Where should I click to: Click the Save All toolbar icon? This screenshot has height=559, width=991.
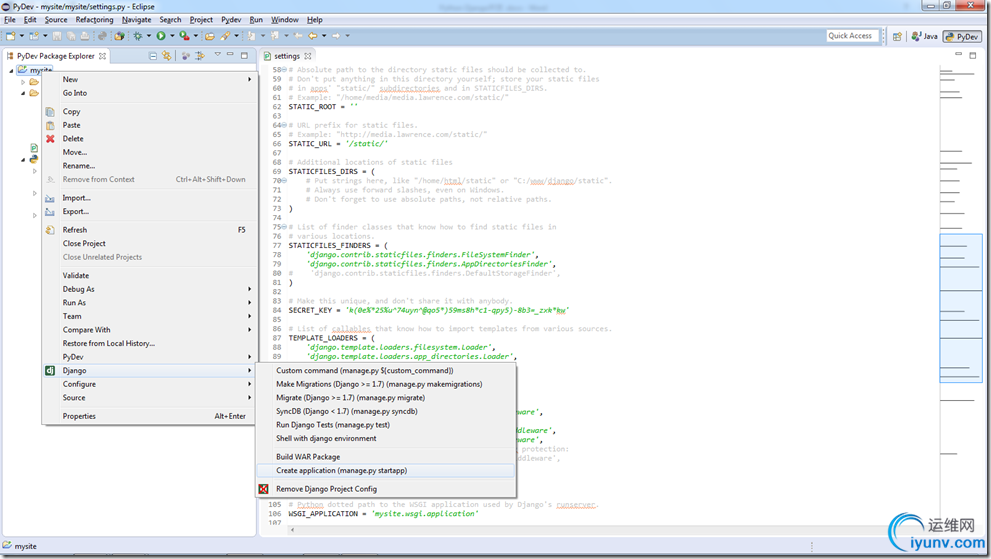[x=71, y=36]
